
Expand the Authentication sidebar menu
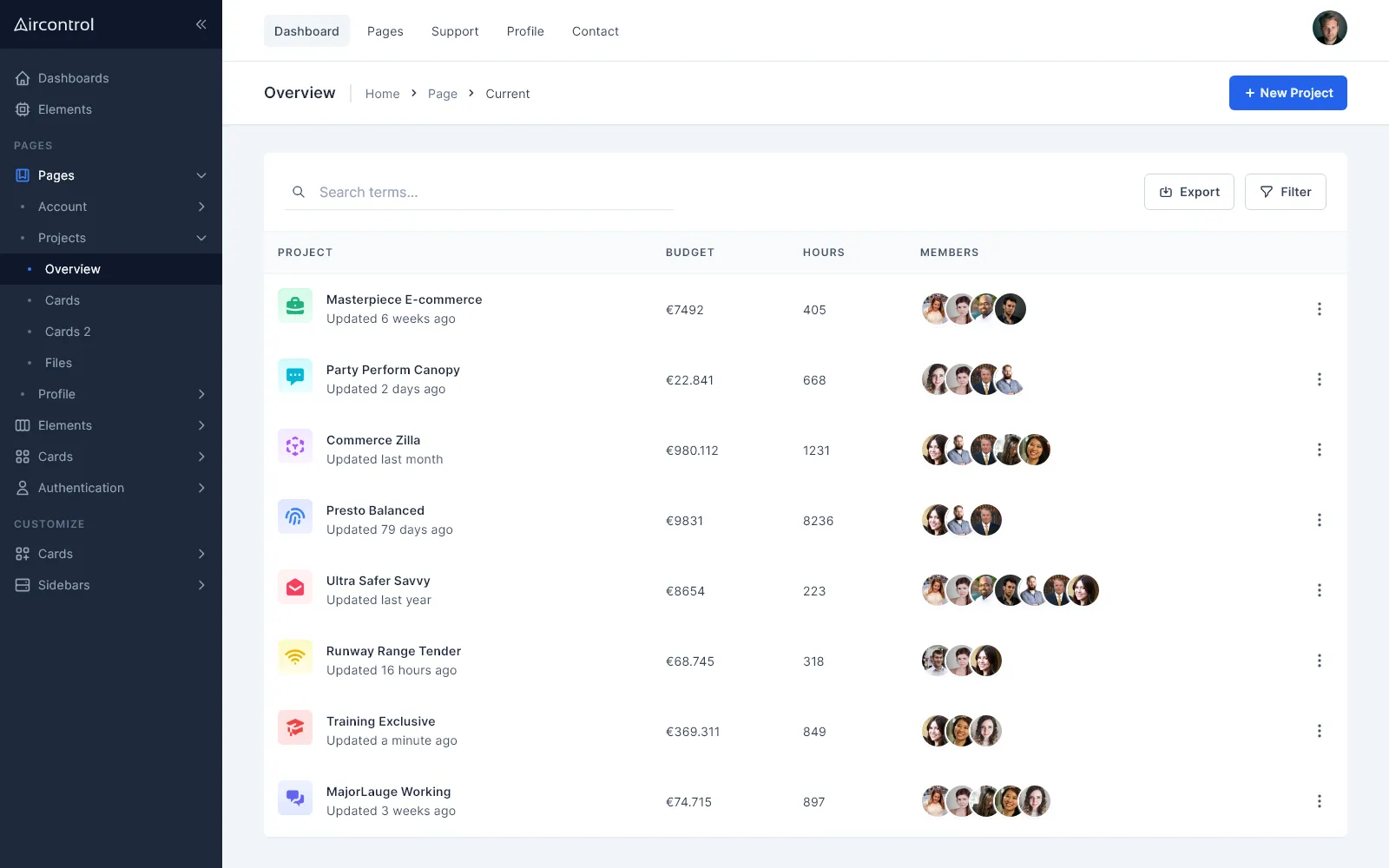tap(201, 488)
